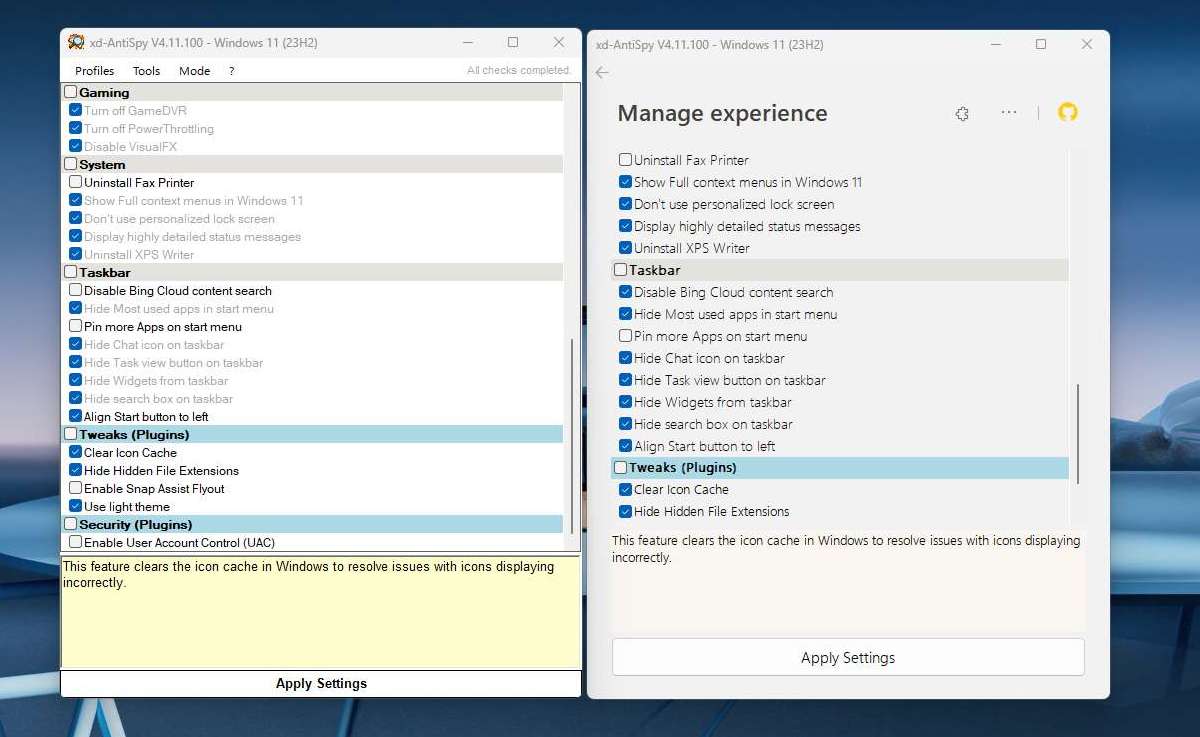The width and height of the screenshot is (1200, 737).
Task: Click the left window's vertical scrollbar thumb
Action: [573, 436]
